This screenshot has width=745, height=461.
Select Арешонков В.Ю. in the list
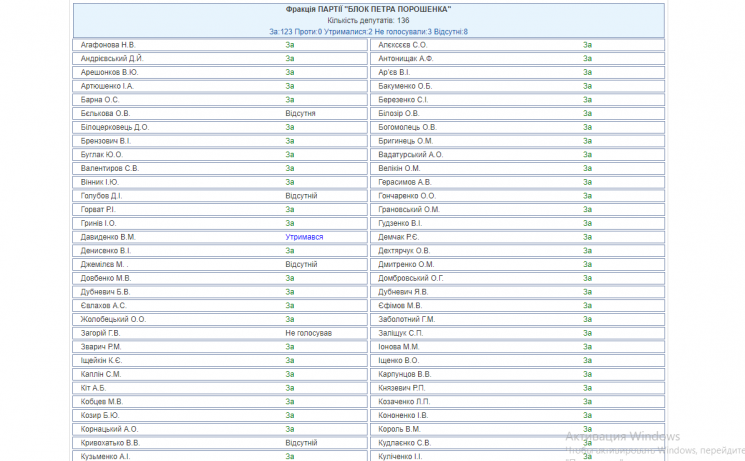pyautogui.click(x=109, y=72)
